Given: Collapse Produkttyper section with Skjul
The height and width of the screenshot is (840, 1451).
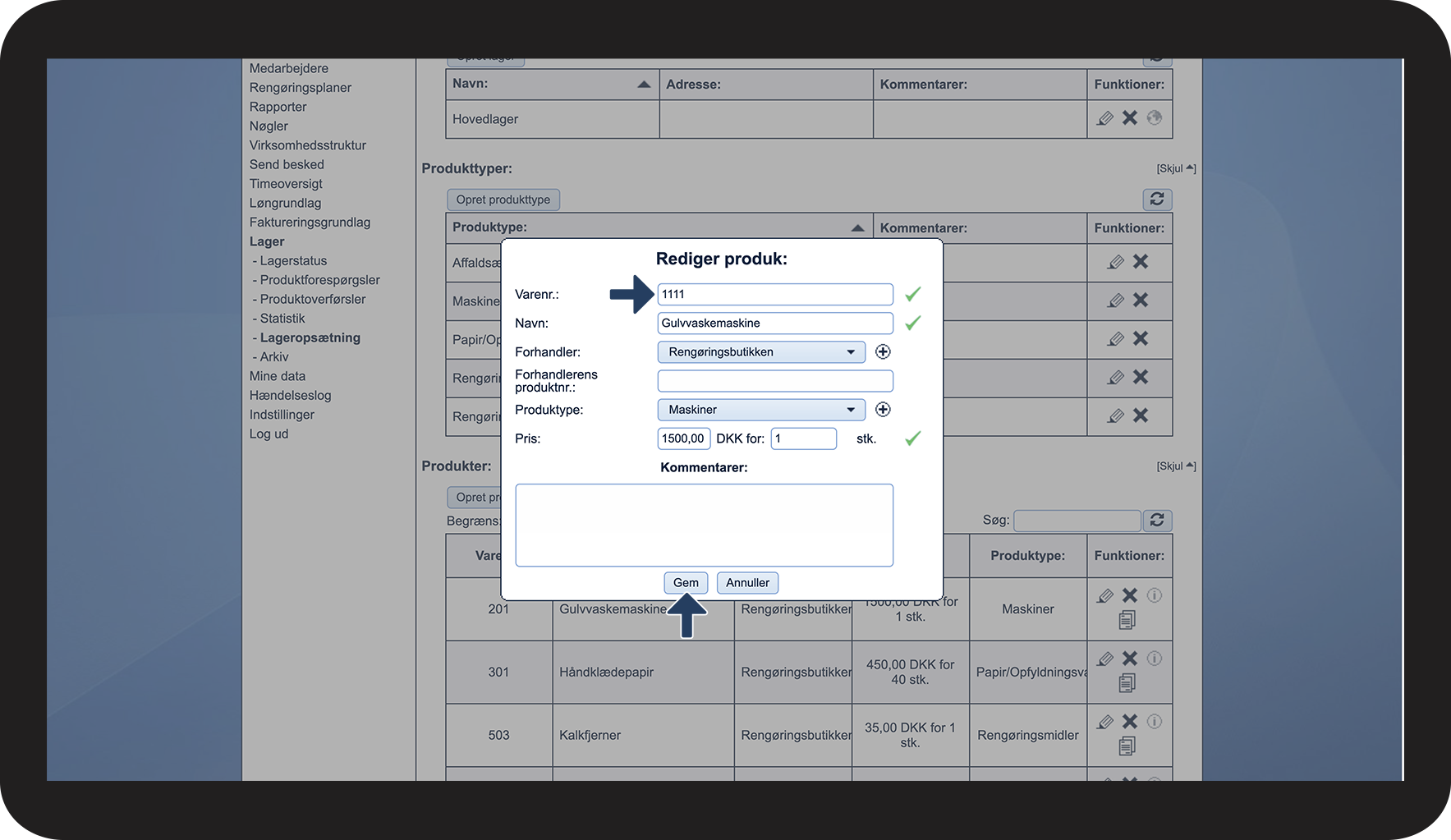Looking at the screenshot, I should coord(1175,168).
